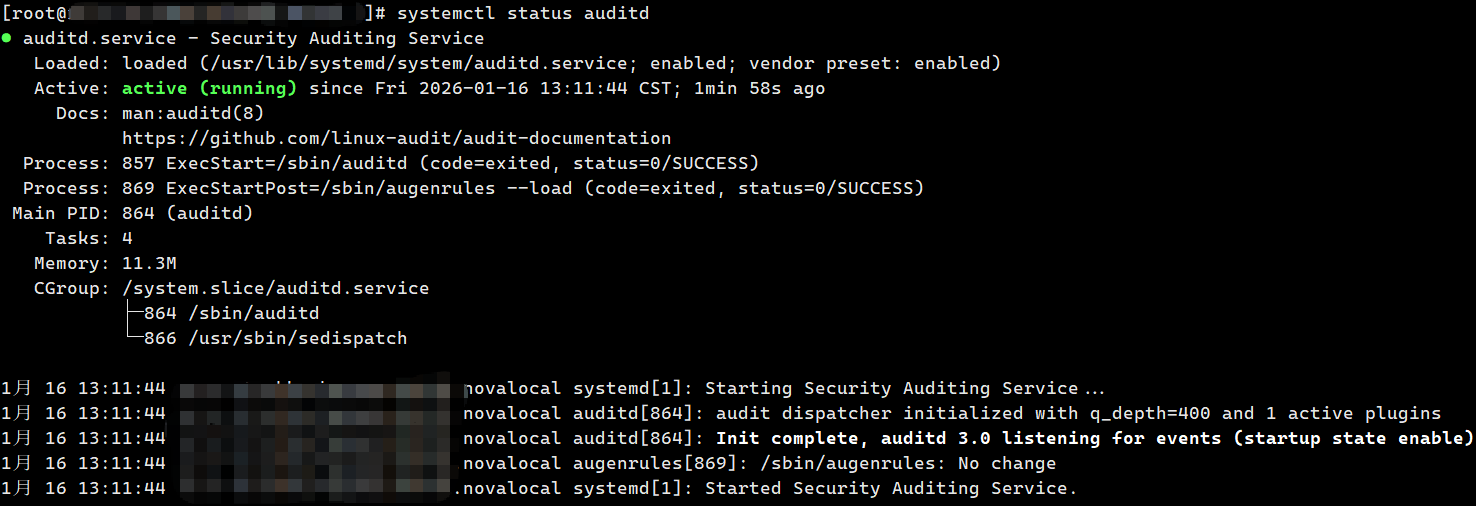This screenshot has height=506, width=1476.
Task: Click the Memory value 11.3M
Action: point(149,263)
